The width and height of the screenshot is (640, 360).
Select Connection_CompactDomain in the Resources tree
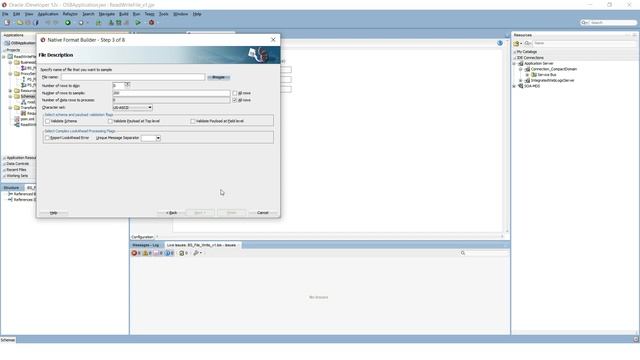tap(554, 69)
